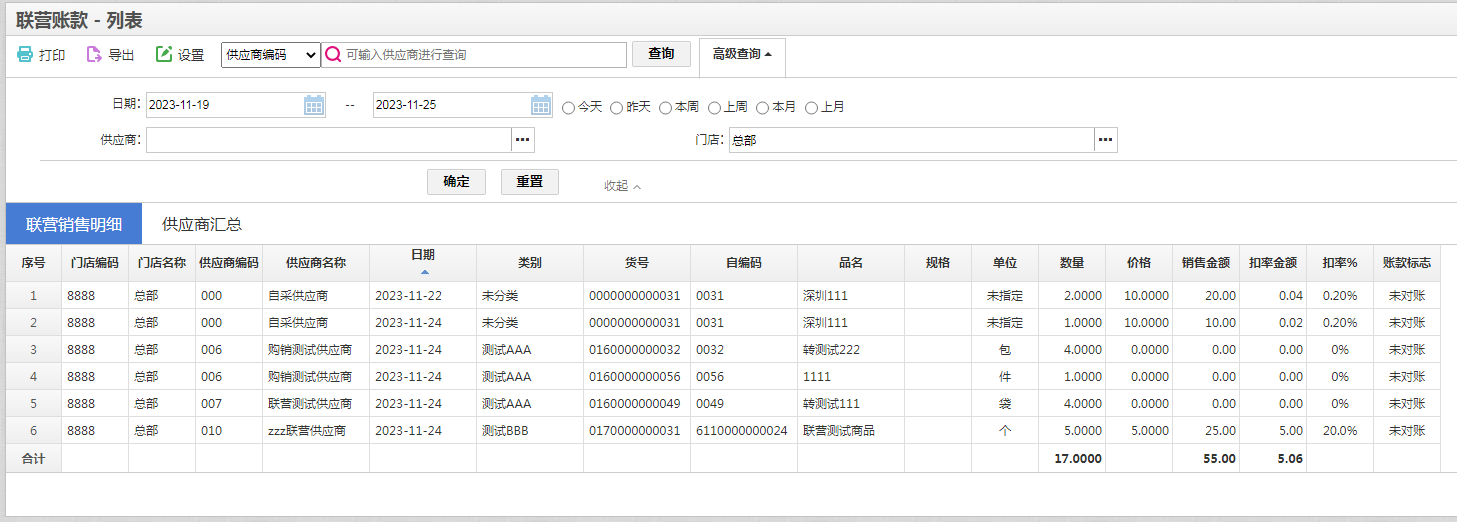The width and height of the screenshot is (1457, 522).
Task: Click the export icon for 导出
Action: (x=94, y=55)
